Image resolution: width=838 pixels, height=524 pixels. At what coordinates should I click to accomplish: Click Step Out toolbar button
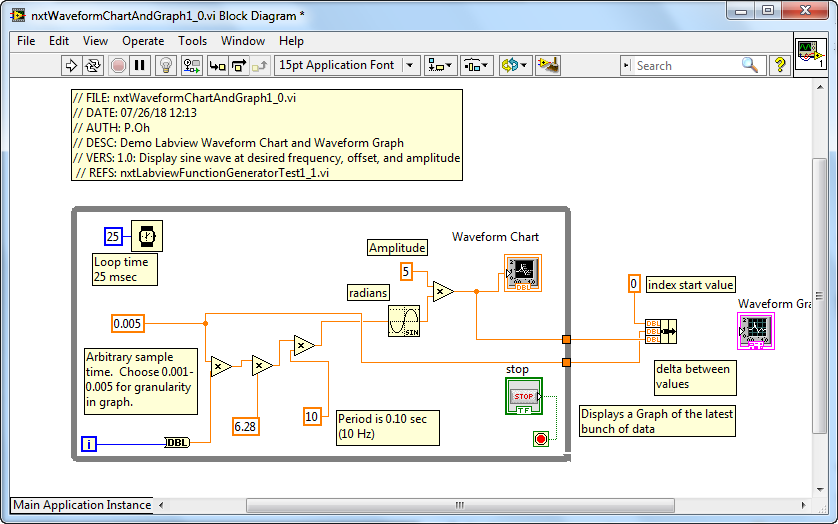[x=260, y=66]
